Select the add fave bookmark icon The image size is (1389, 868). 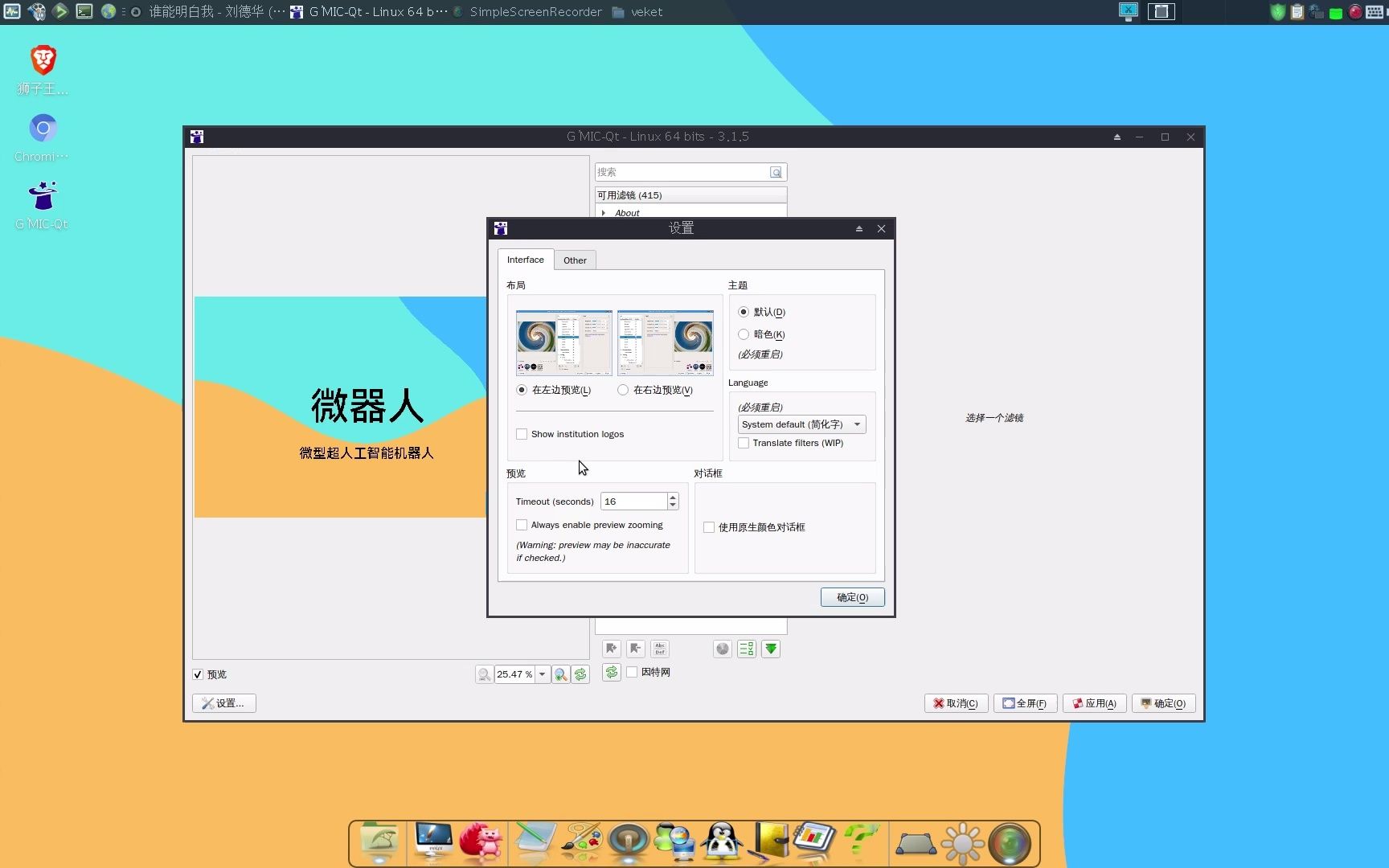[611, 649]
